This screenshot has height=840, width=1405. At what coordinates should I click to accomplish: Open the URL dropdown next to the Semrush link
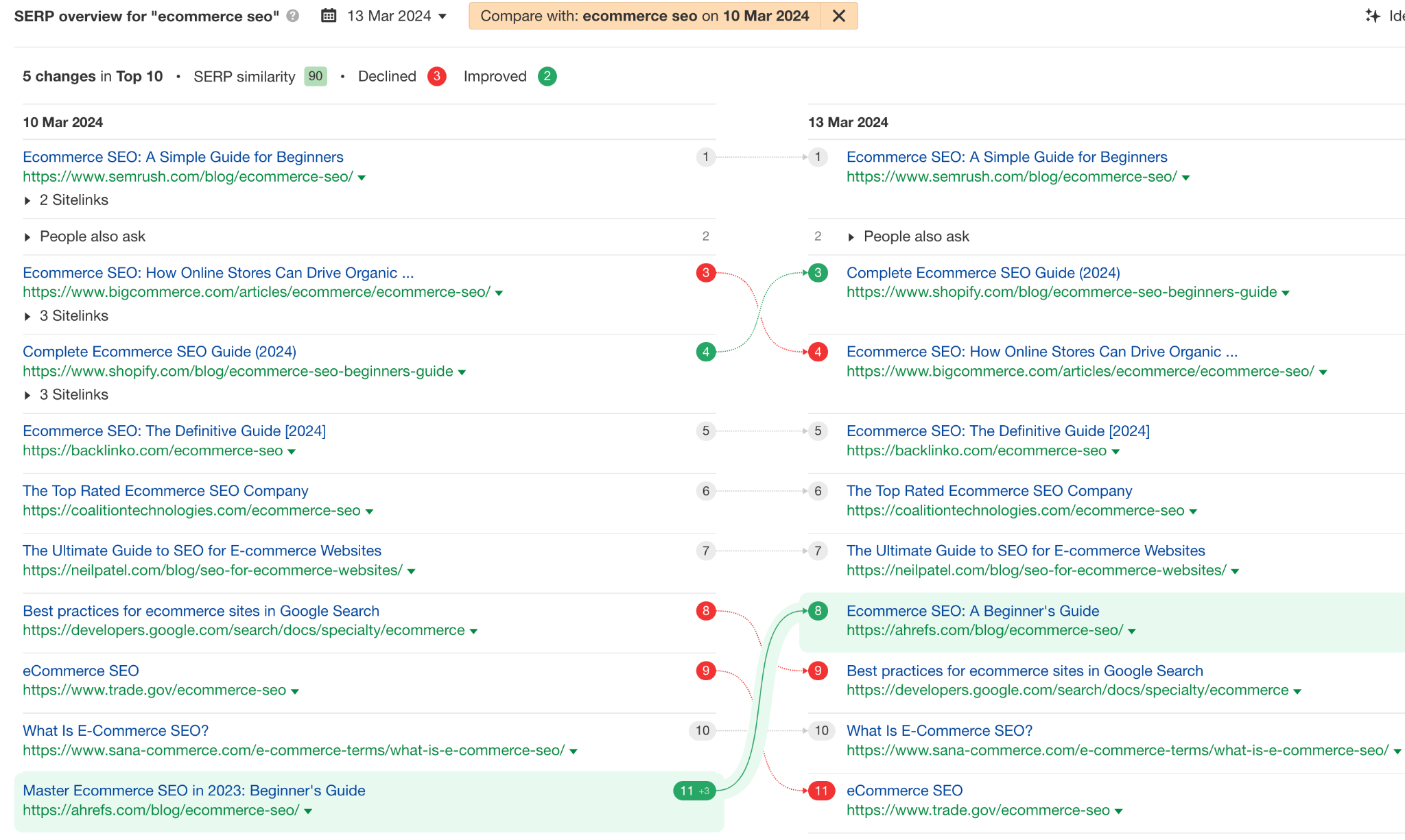pos(362,177)
